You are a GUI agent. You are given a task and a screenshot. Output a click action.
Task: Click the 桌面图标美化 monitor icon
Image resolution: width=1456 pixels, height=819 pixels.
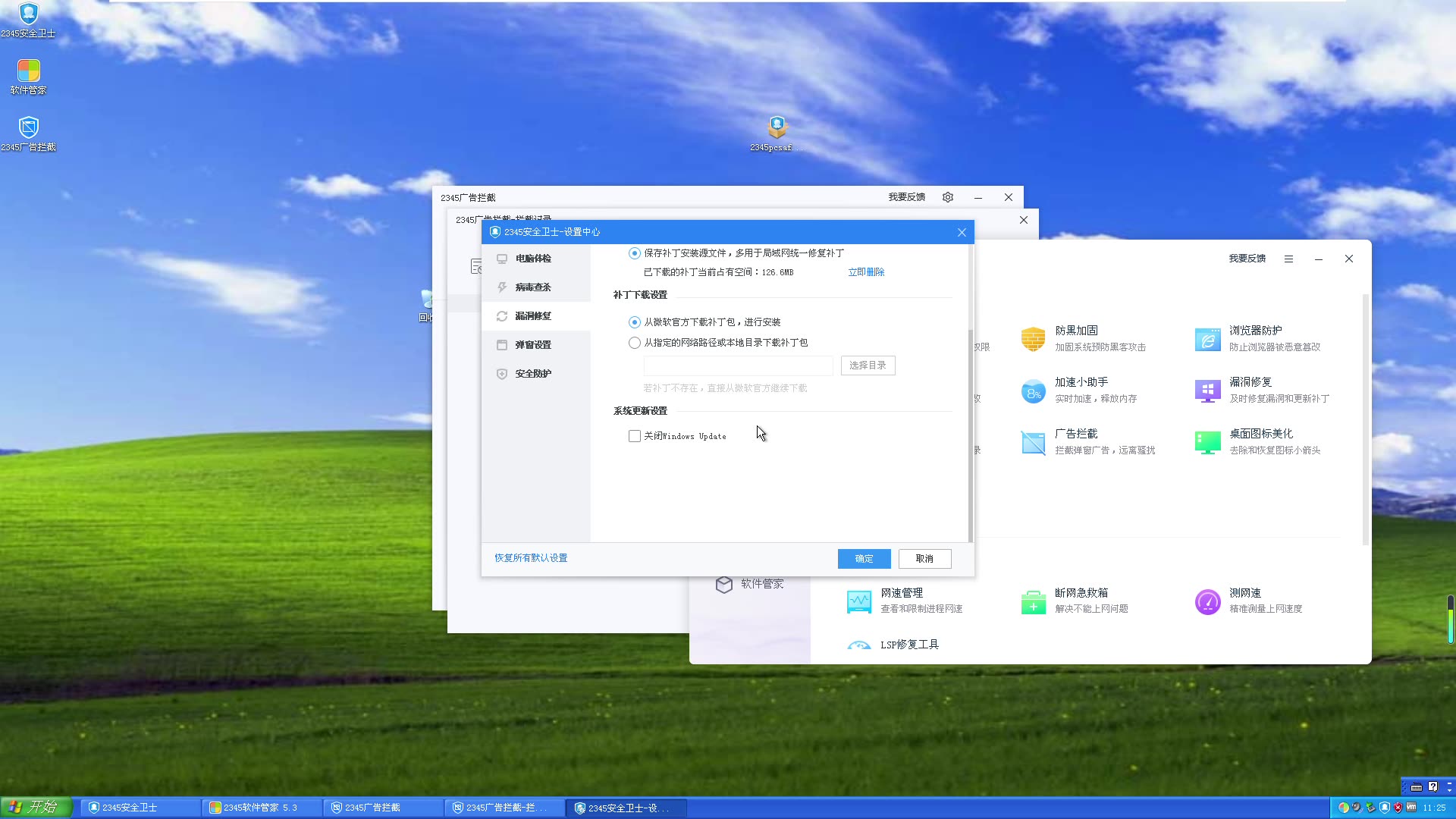(1207, 442)
